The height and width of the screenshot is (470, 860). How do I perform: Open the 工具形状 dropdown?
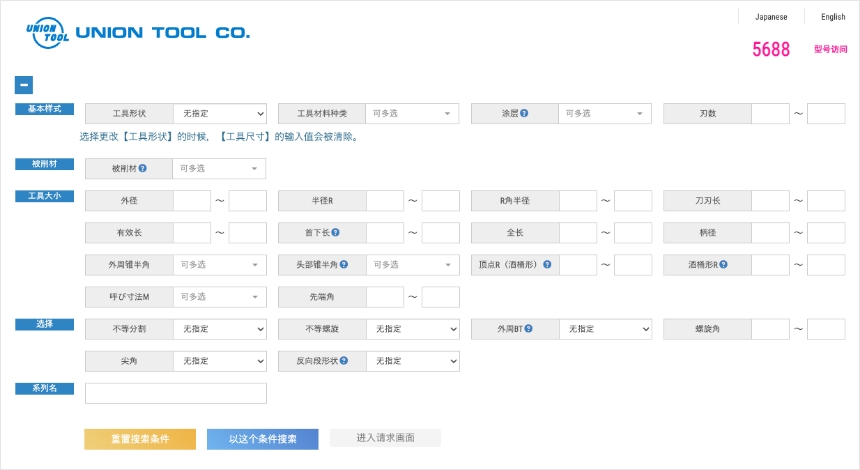click(219, 114)
